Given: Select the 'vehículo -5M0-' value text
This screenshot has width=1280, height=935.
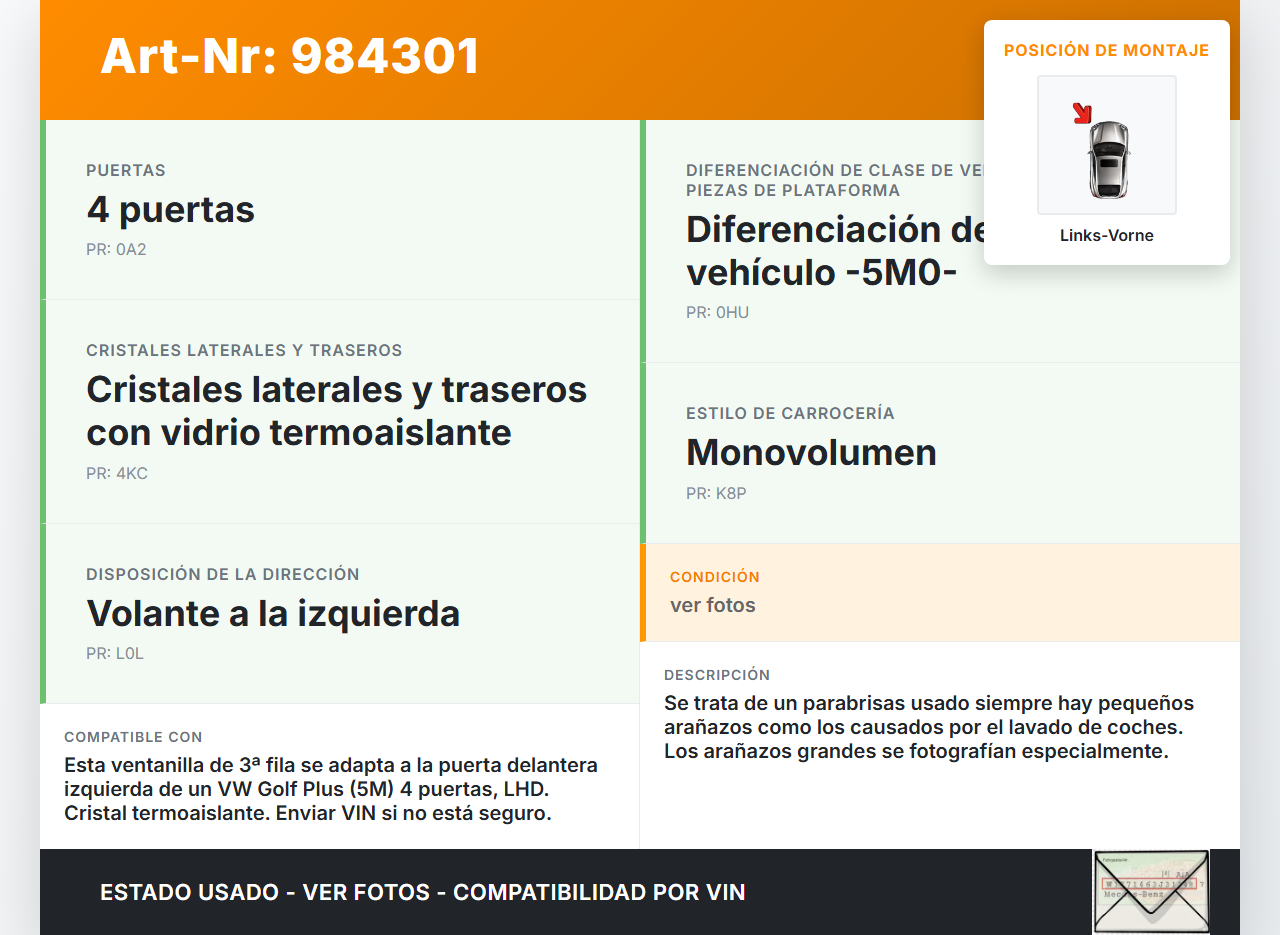Looking at the screenshot, I should coord(822,271).
